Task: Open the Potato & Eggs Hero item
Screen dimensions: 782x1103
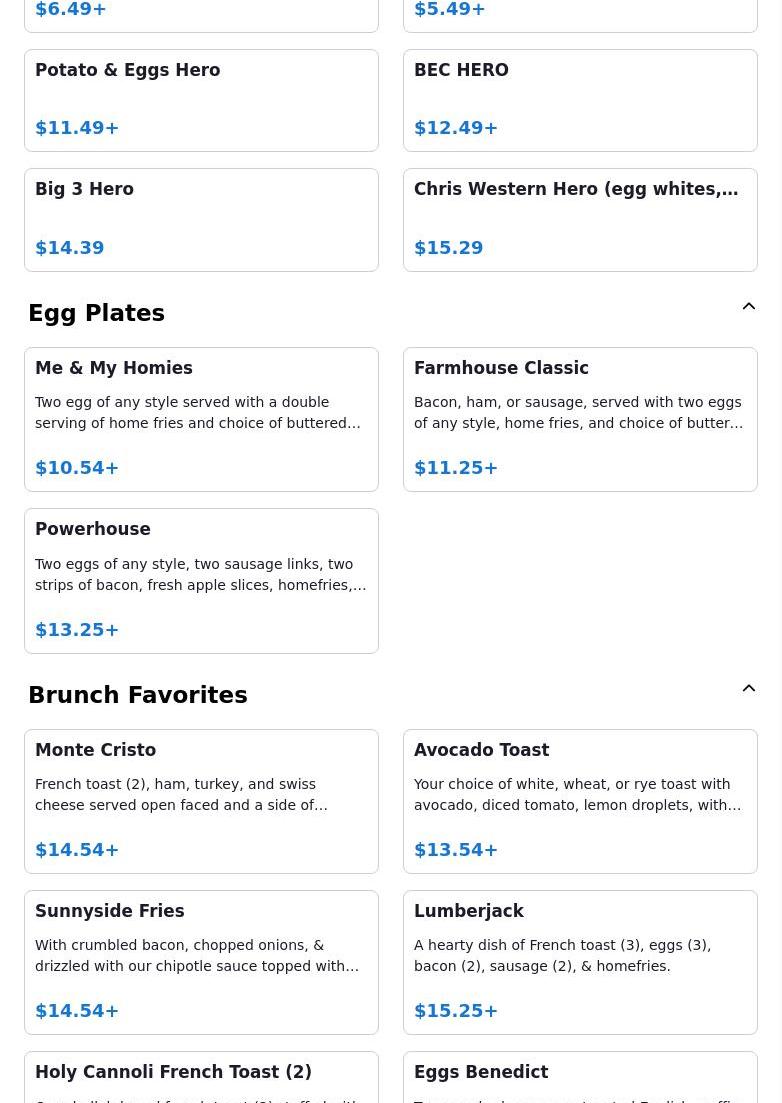Action: pos(201,100)
